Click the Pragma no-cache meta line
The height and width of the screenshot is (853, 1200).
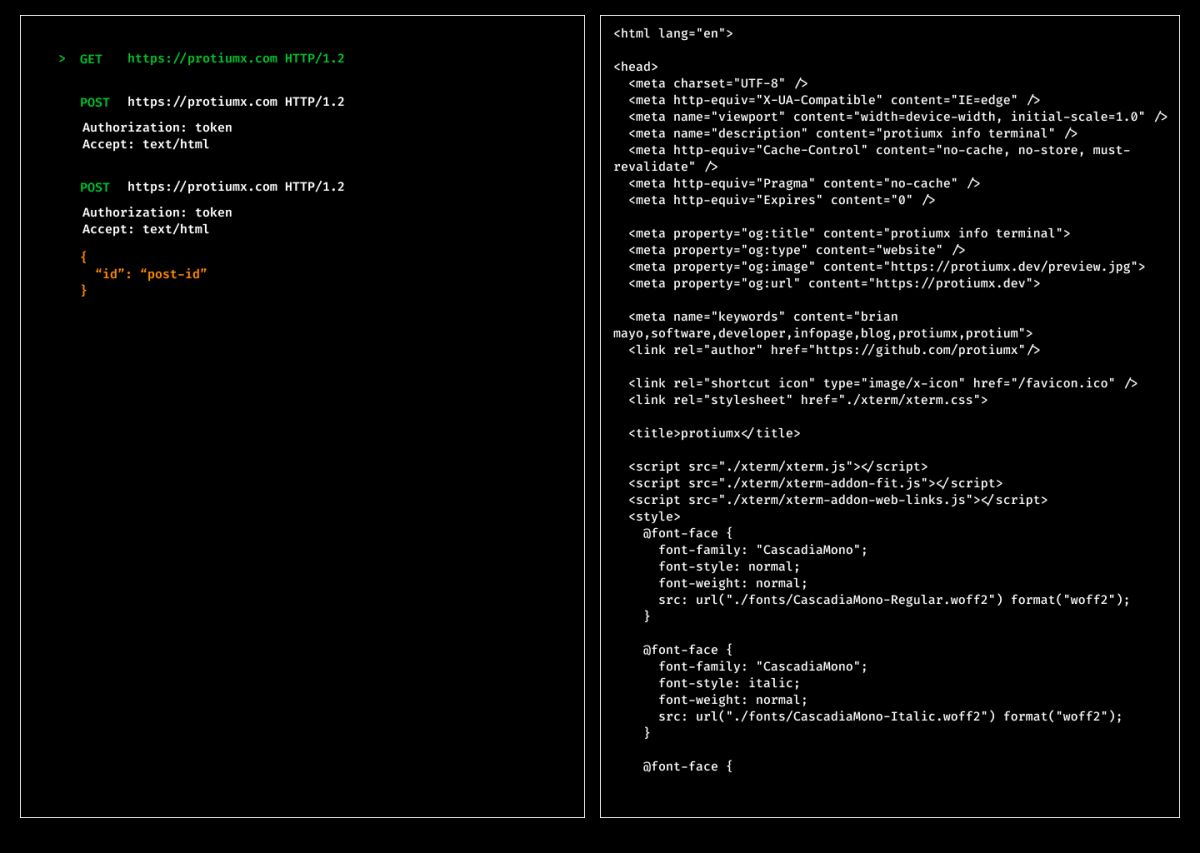click(804, 183)
